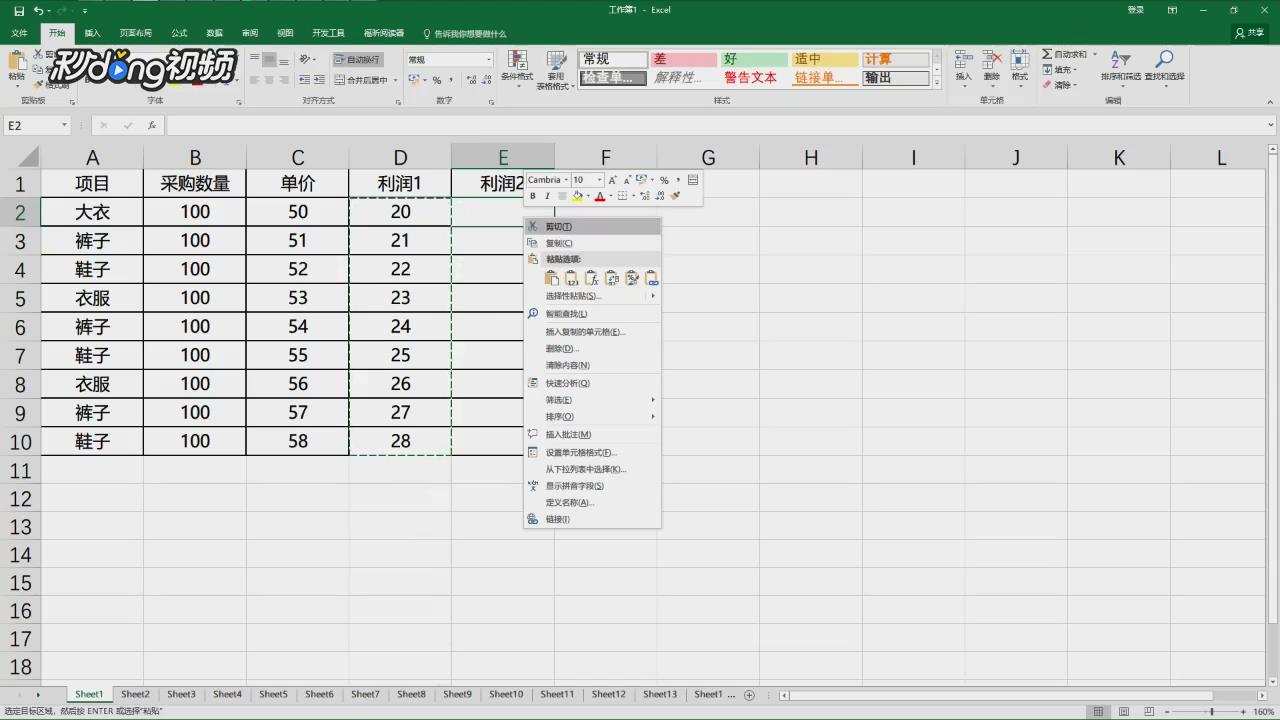Choose Paste Values (123) clipboard icon
This screenshot has width=1280, height=720.
[x=571, y=278]
